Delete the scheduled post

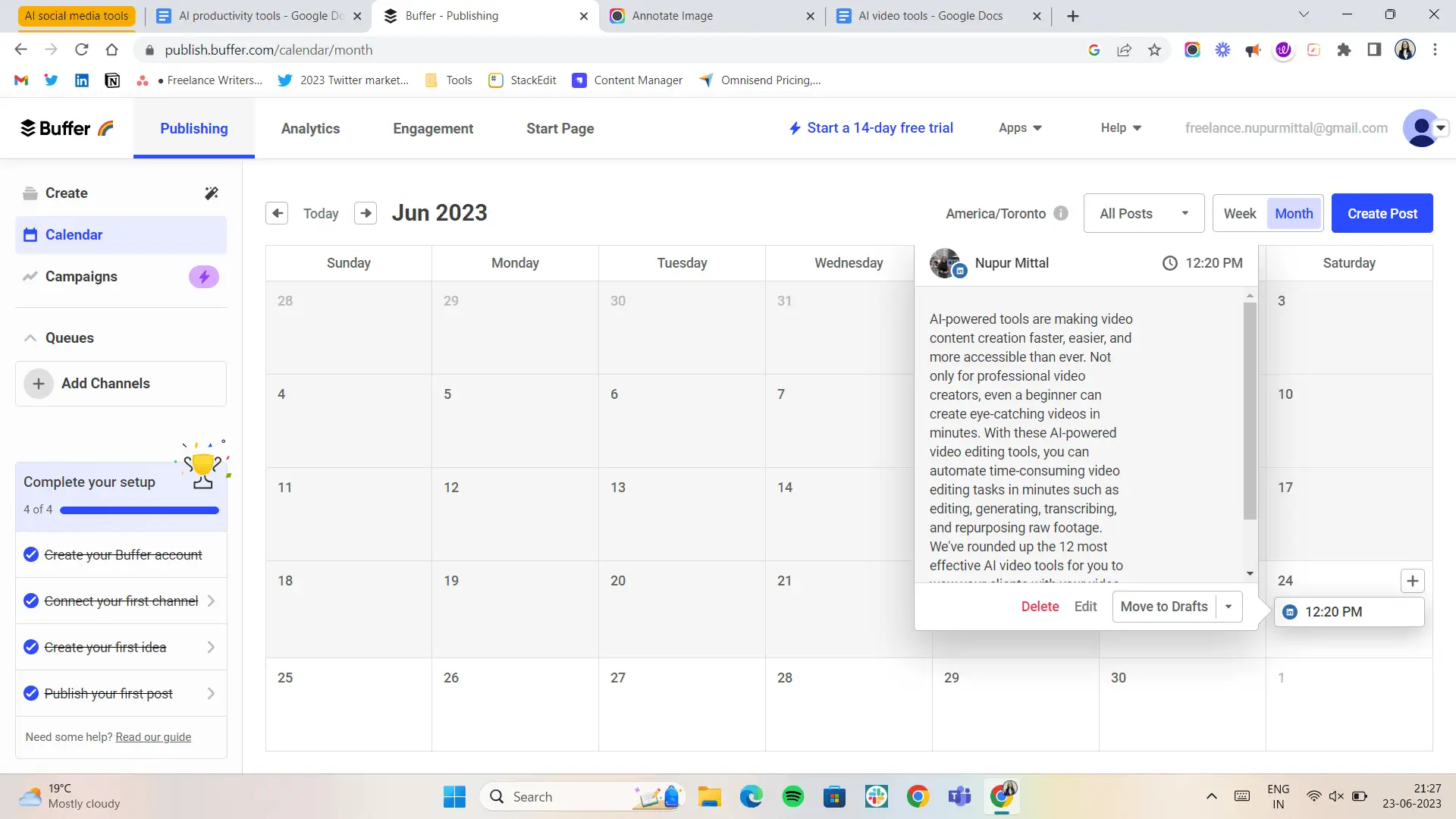[1040, 607]
